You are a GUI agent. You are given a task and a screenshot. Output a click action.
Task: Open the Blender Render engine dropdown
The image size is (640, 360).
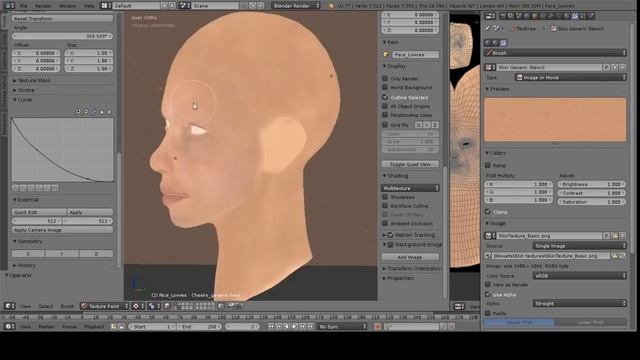click(297, 6)
